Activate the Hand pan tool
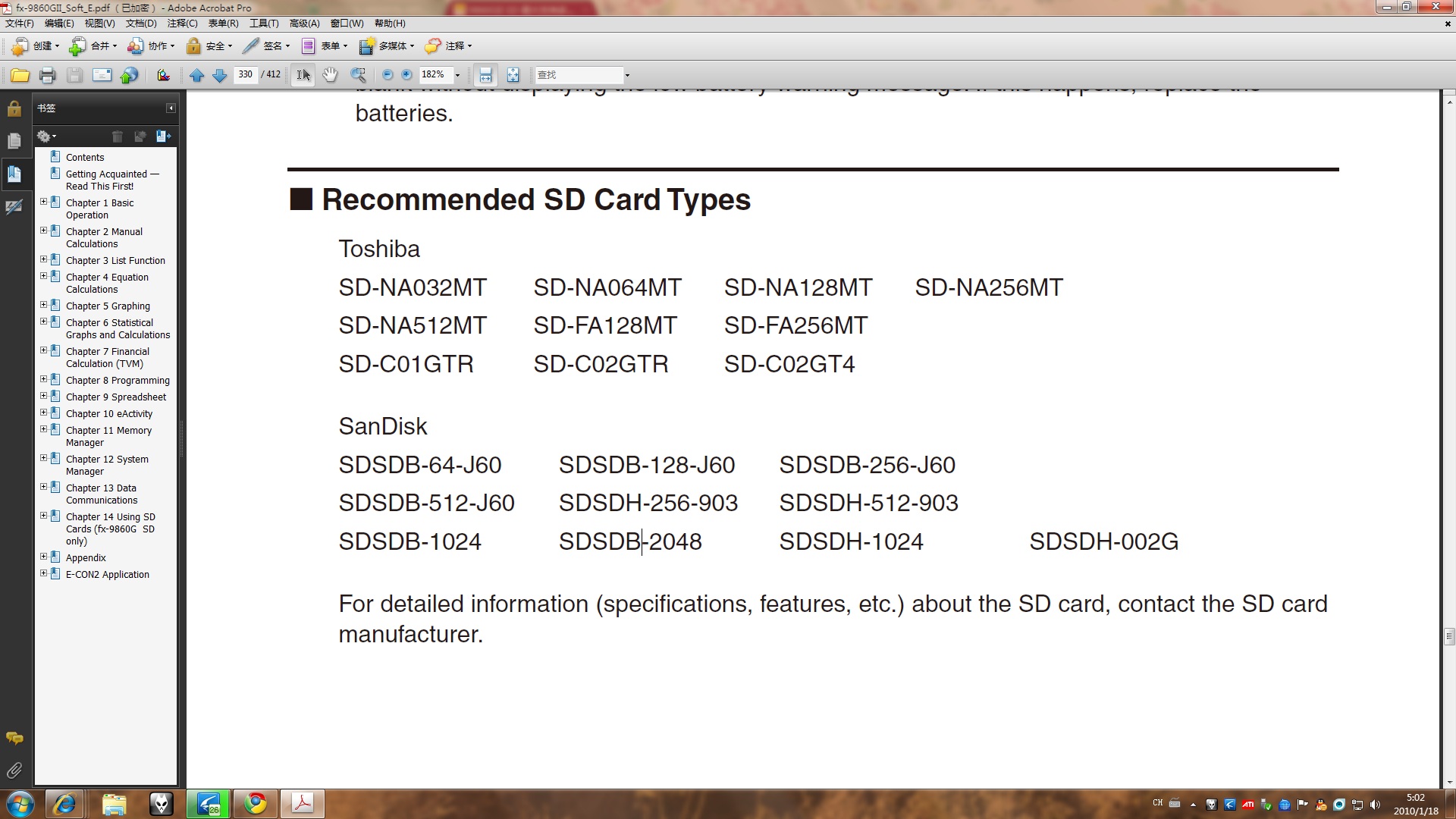The image size is (1456, 819). pos(330,75)
